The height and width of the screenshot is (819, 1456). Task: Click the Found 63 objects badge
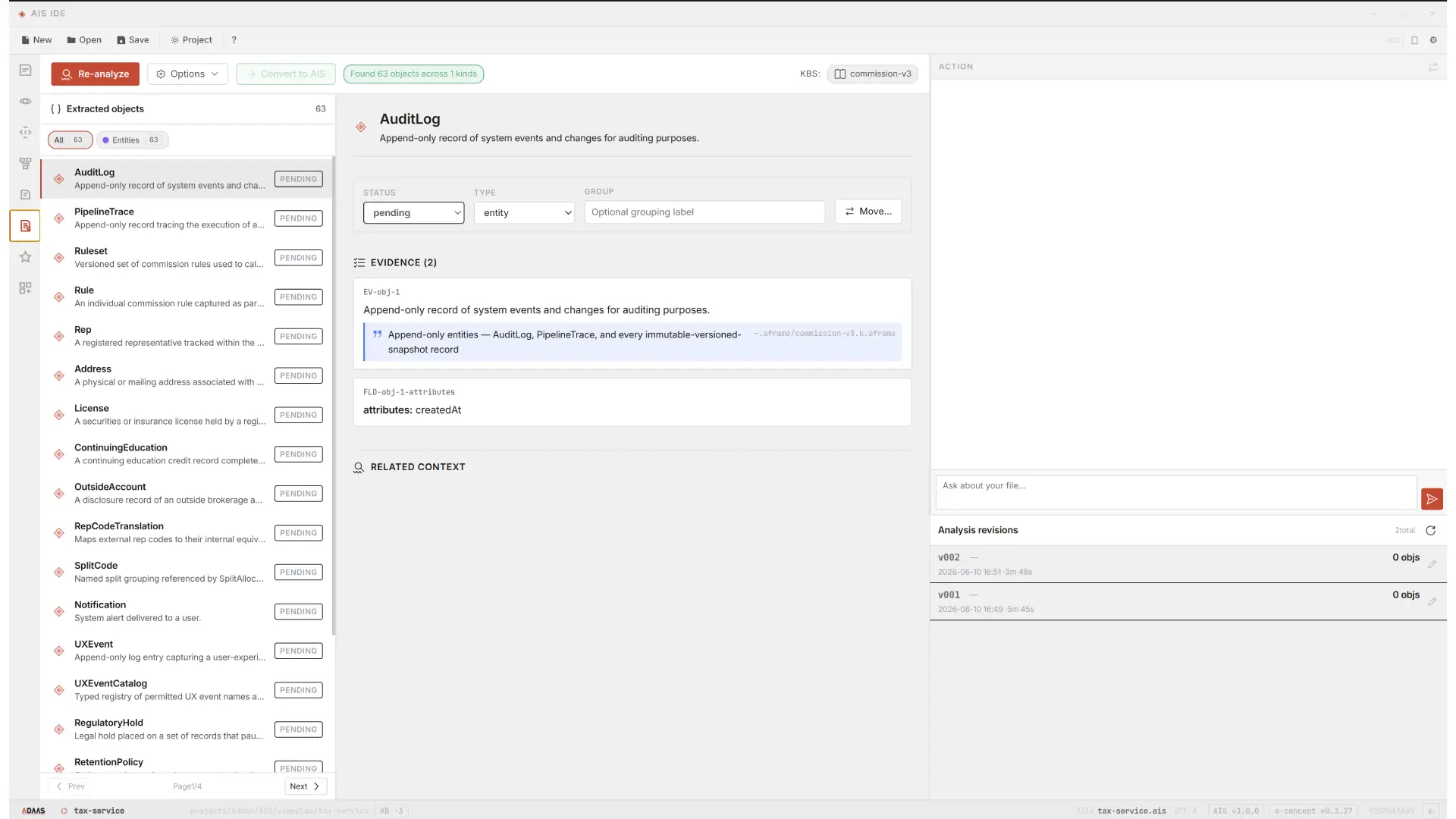point(413,74)
